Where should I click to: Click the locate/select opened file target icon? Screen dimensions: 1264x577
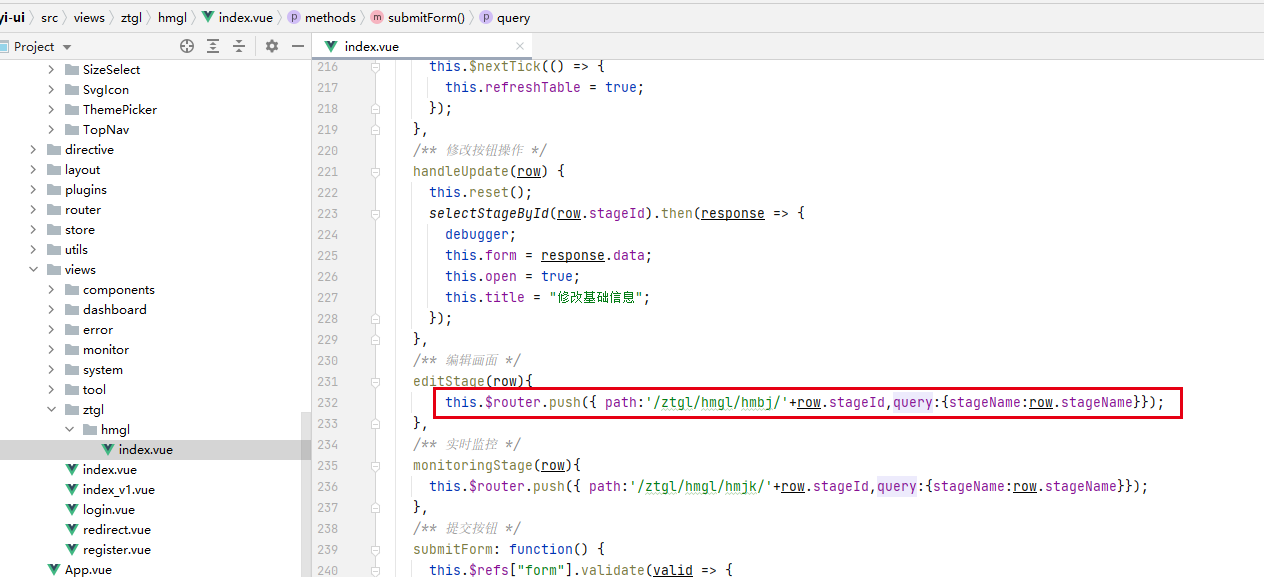click(187, 46)
